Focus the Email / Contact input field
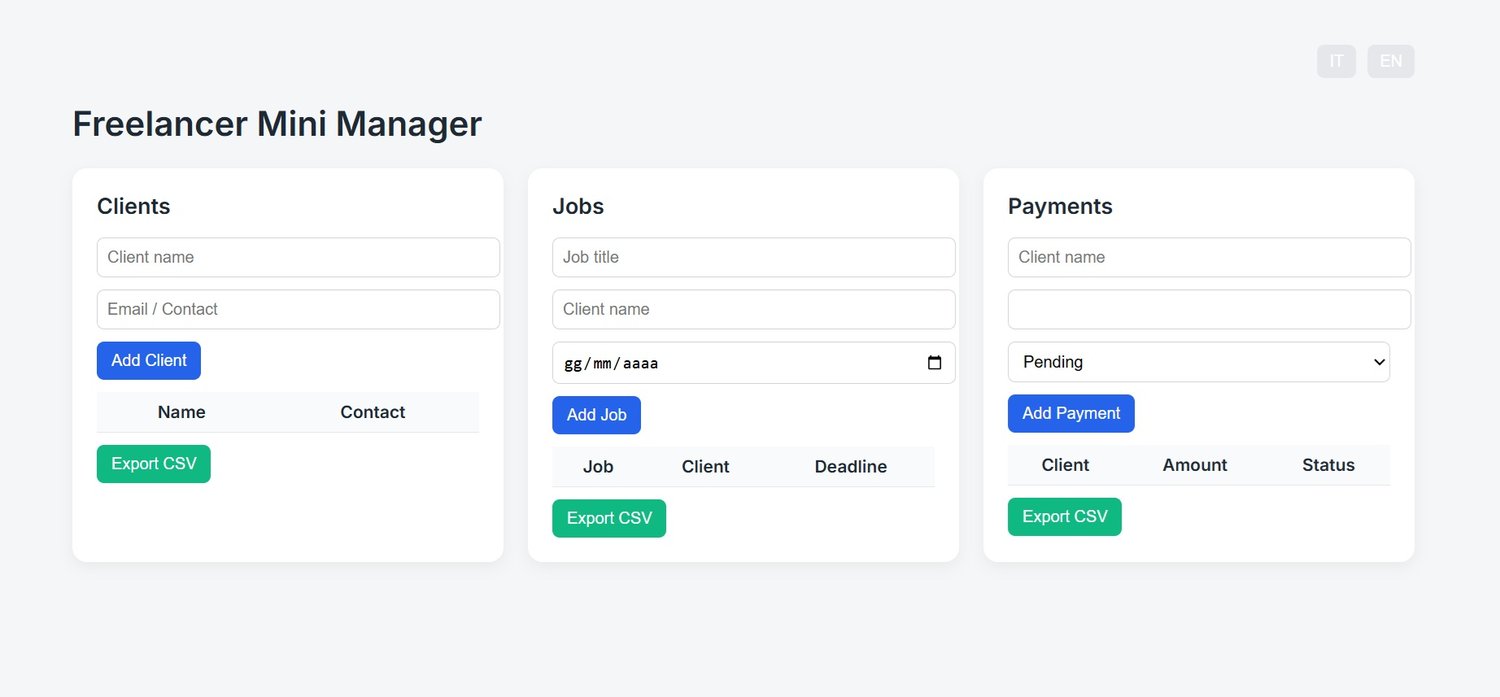Screen dimensions: 1500x697 298,309
